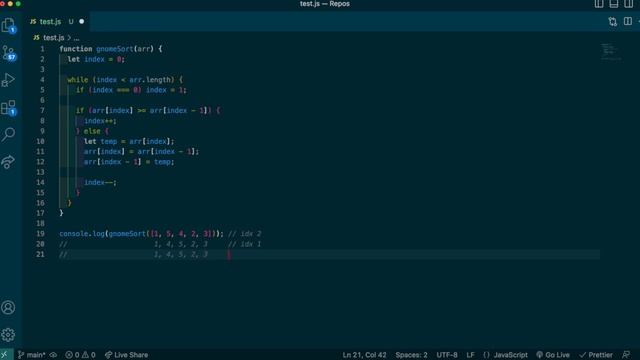Change encoding via UTF-8

447,355
